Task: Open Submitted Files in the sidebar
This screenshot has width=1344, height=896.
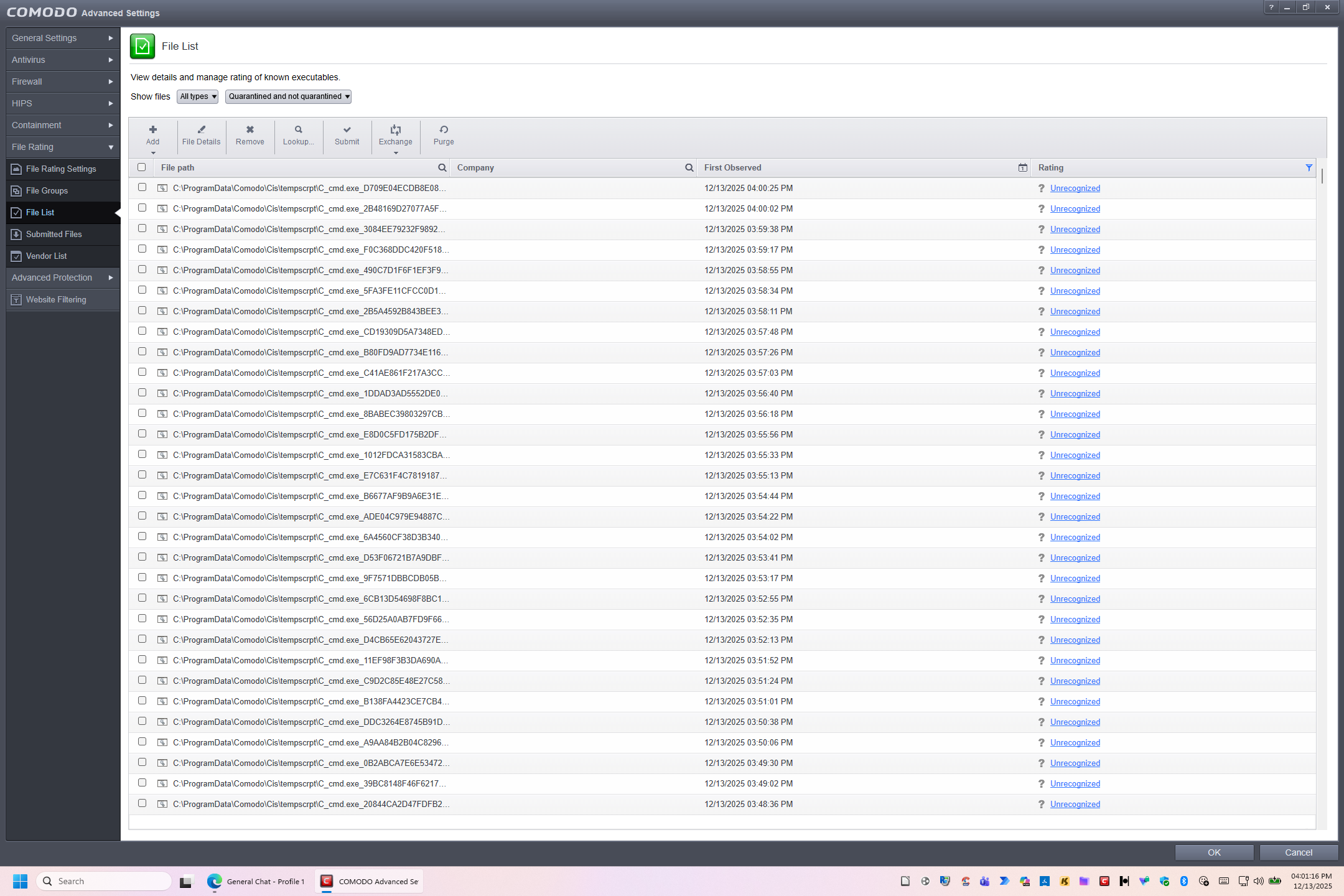Action: [54, 234]
